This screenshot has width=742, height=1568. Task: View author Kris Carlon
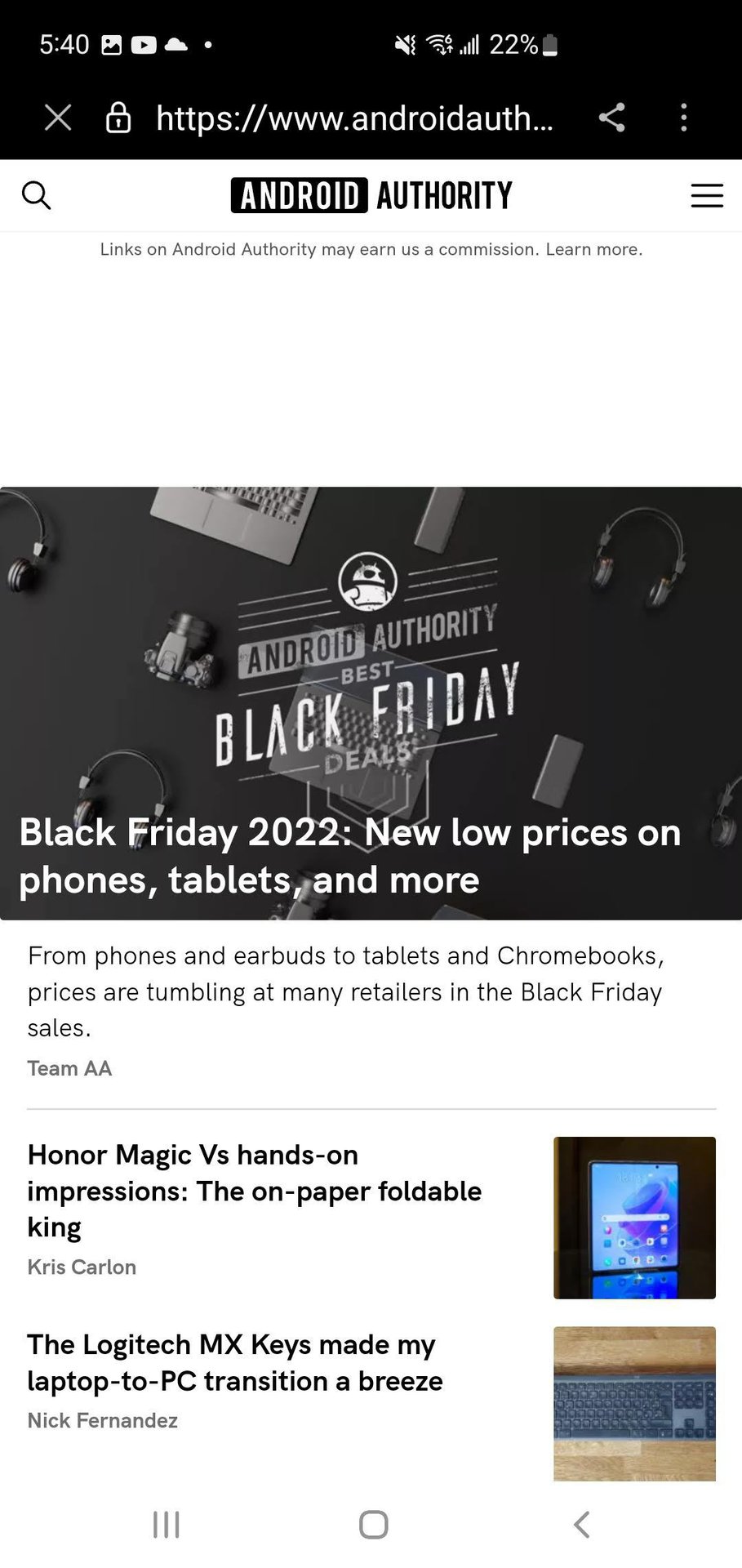tap(82, 1267)
